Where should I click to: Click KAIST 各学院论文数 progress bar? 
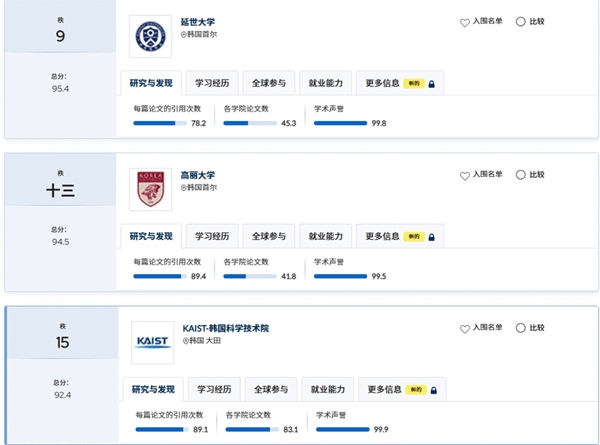[252, 429]
